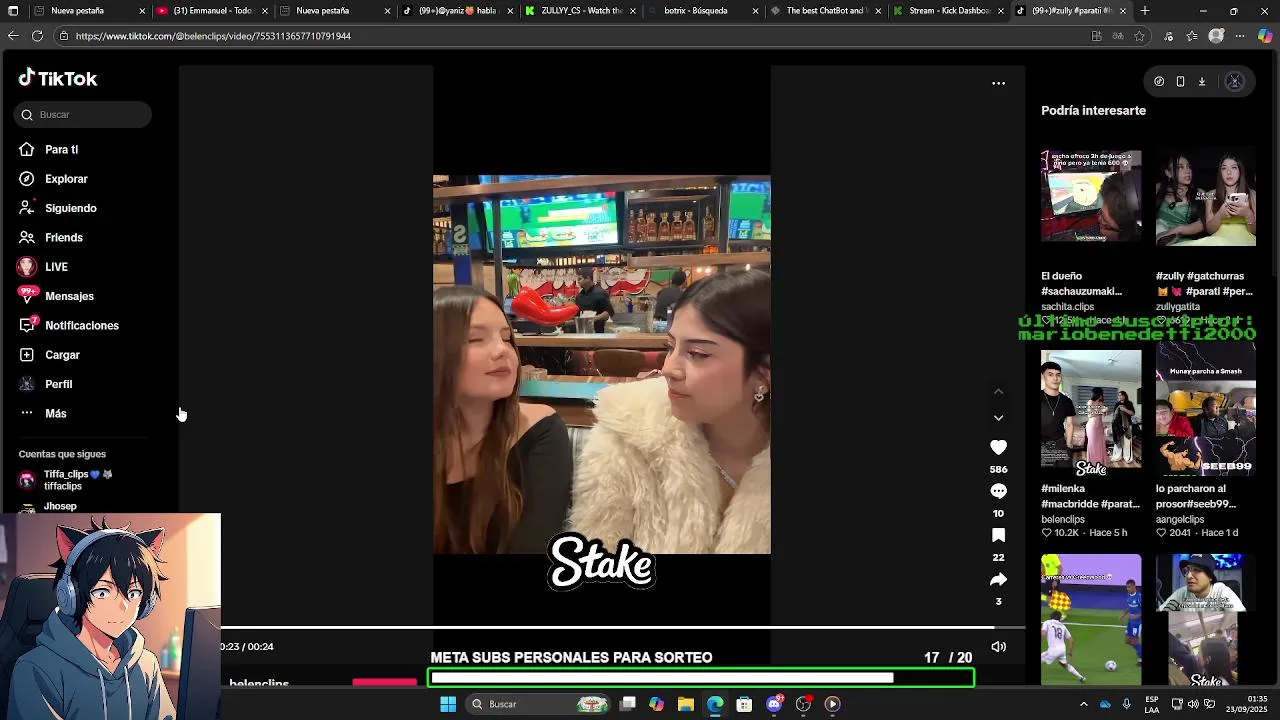1280x720 pixels.
Task: Open a new browser tab
Action: point(1145,11)
